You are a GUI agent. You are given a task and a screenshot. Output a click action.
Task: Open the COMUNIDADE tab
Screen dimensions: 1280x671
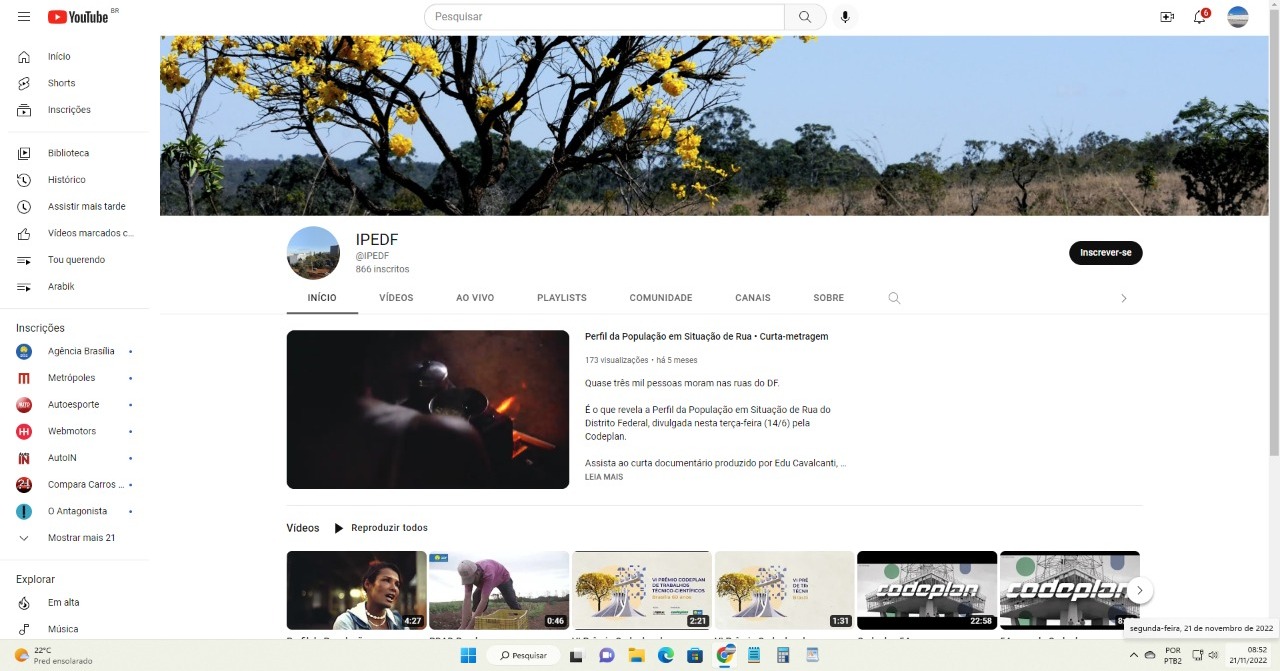pyautogui.click(x=660, y=297)
